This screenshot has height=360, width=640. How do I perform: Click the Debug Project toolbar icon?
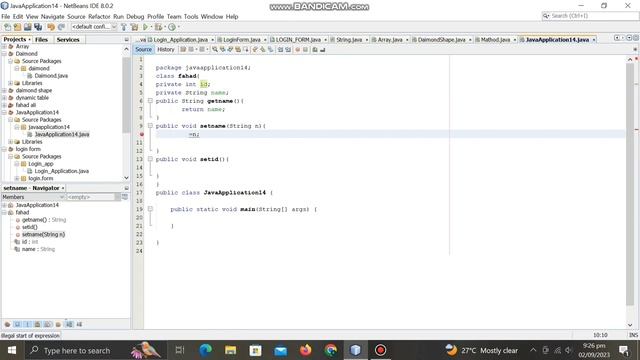coord(158,27)
